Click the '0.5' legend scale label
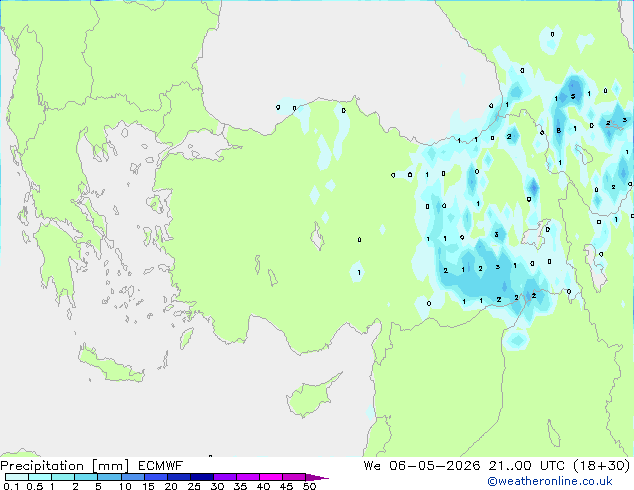 click(x=35, y=486)
